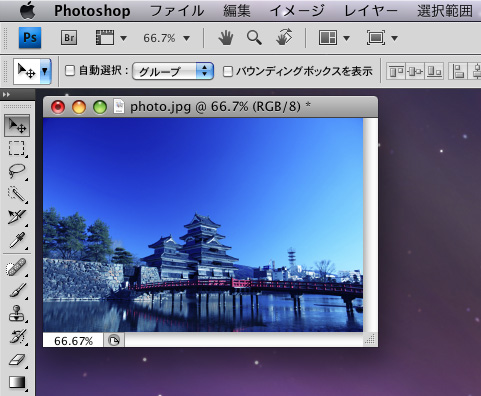Open the ファイル menu
This screenshot has width=481, height=396.
[177, 11]
